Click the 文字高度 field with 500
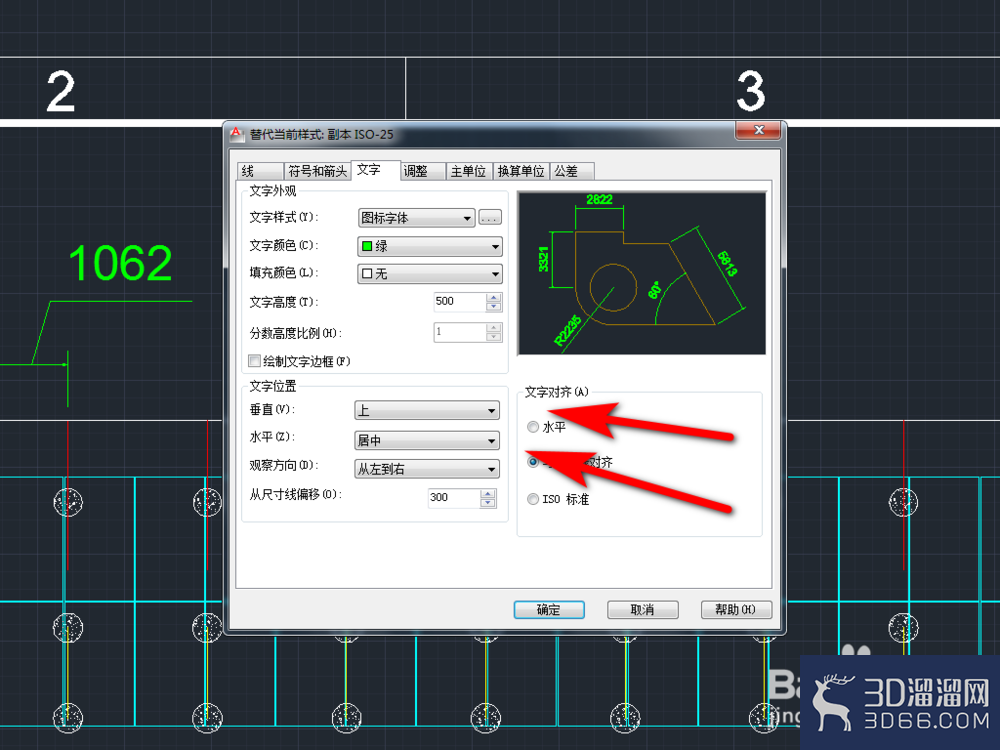The width and height of the screenshot is (1000, 750). [x=460, y=302]
